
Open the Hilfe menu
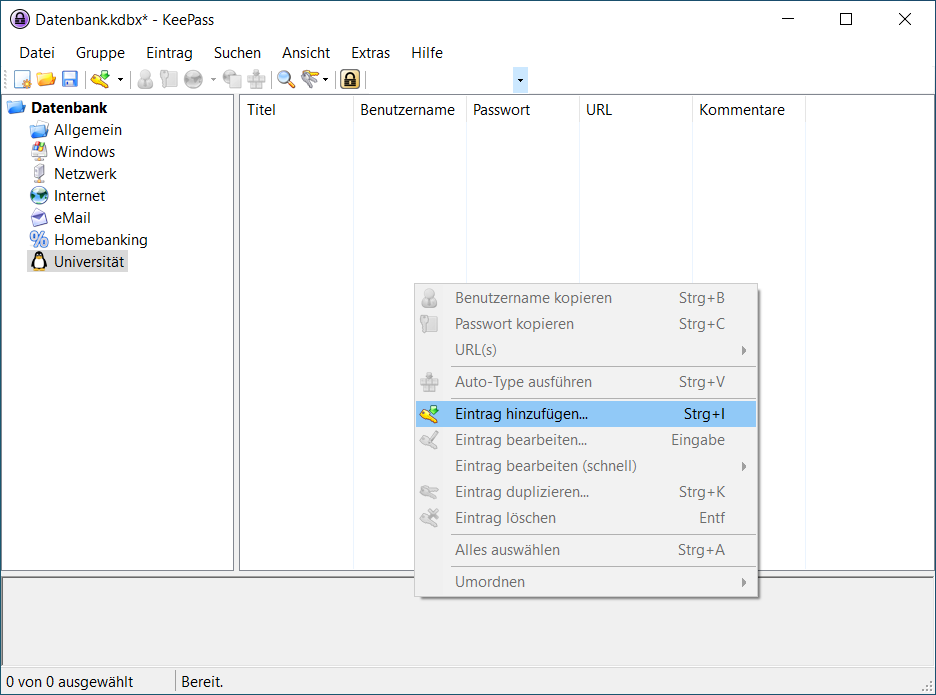pyautogui.click(x=427, y=53)
